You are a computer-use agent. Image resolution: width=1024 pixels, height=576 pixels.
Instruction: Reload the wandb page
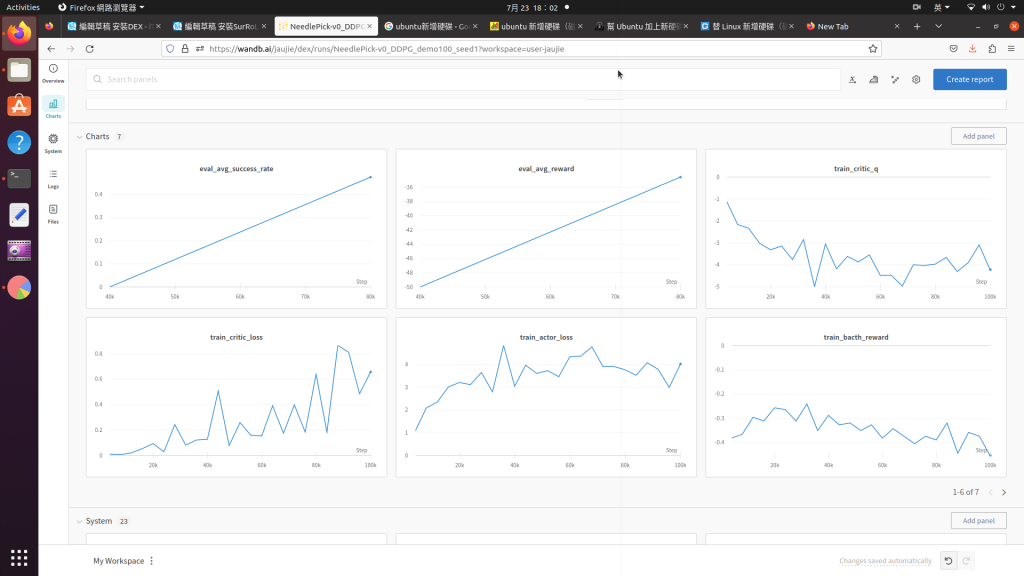[89, 48]
